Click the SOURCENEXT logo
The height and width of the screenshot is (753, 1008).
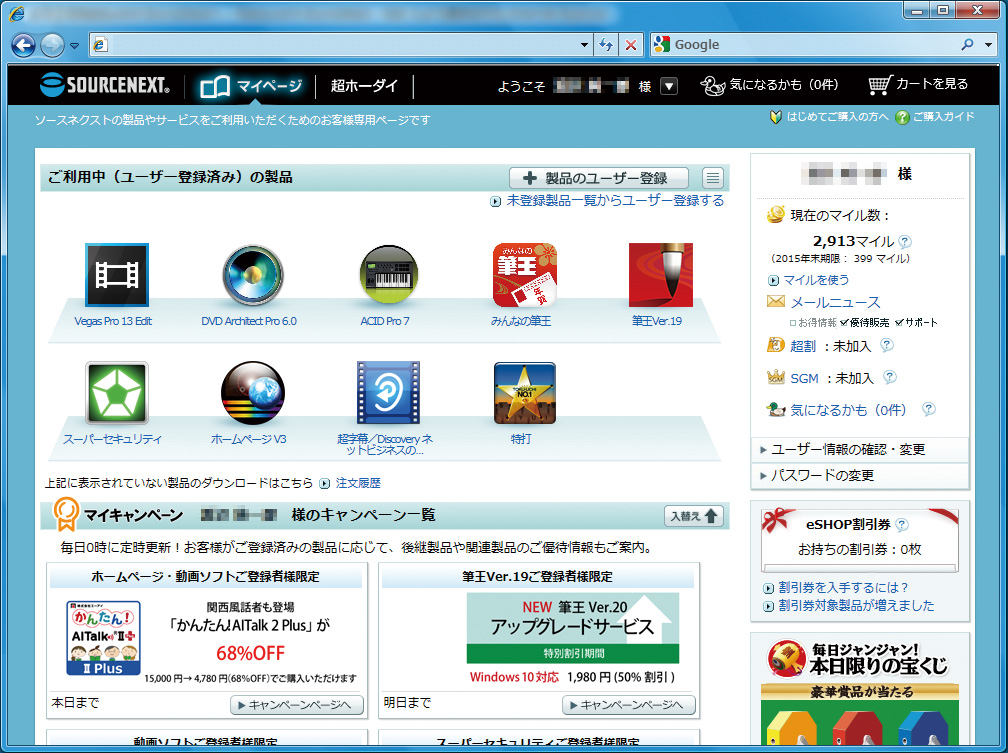pos(104,85)
